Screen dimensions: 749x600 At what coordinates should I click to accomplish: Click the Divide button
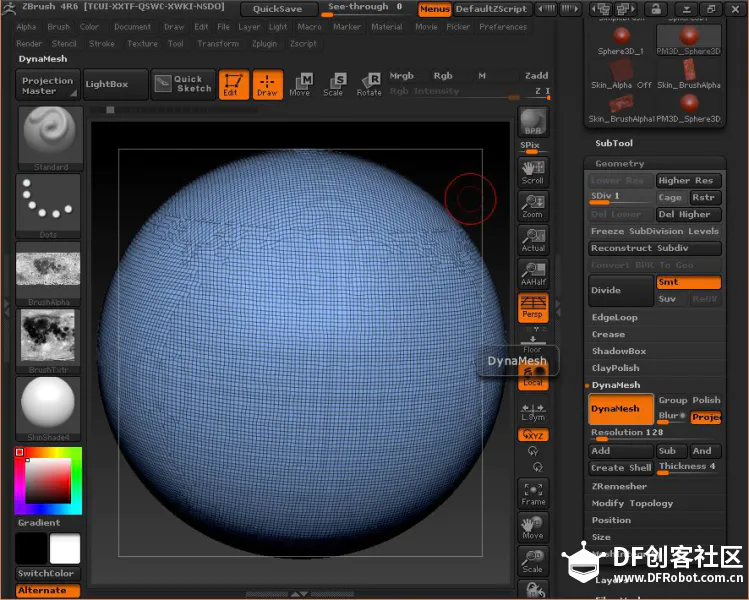click(621, 290)
